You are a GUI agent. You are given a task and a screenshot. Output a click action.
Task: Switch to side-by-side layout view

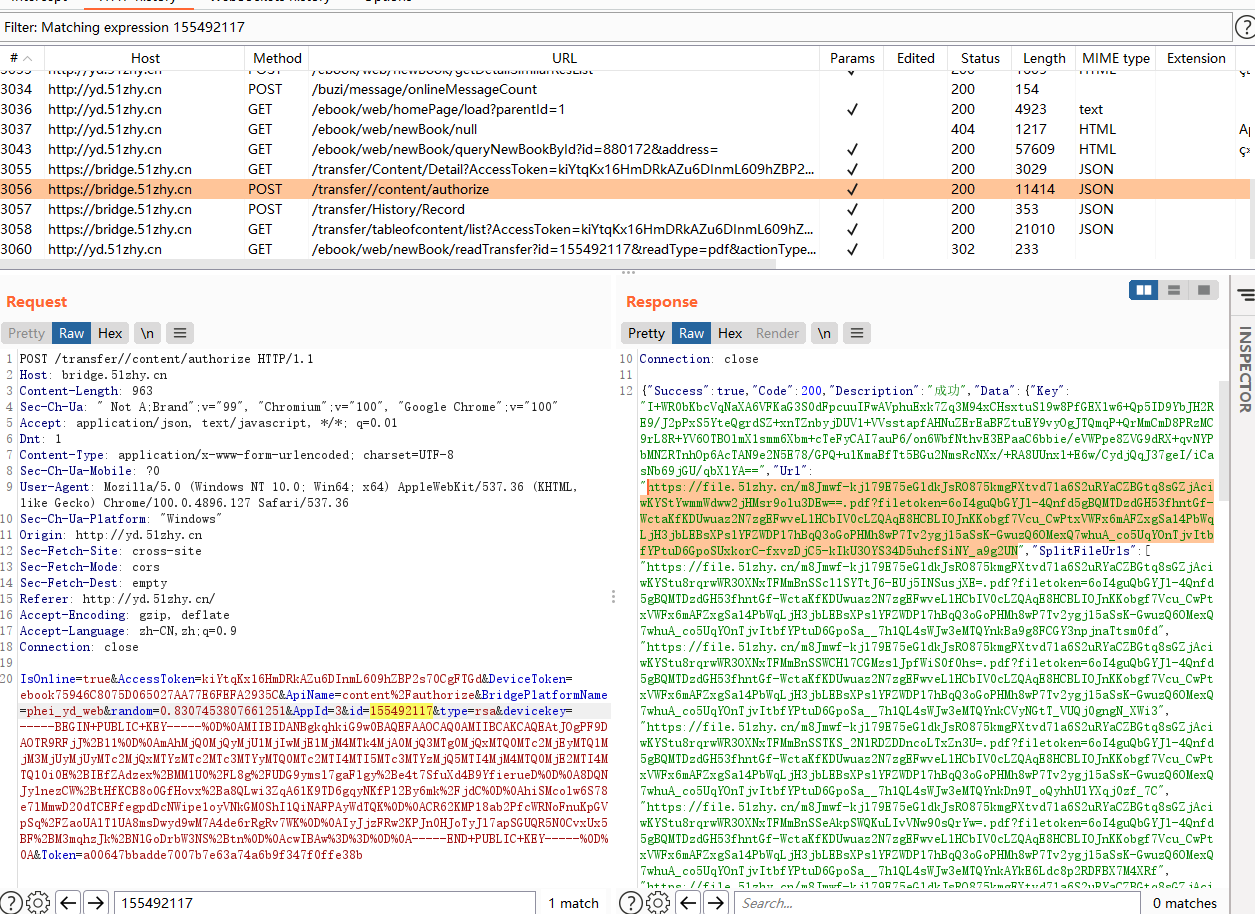click(1144, 290)
